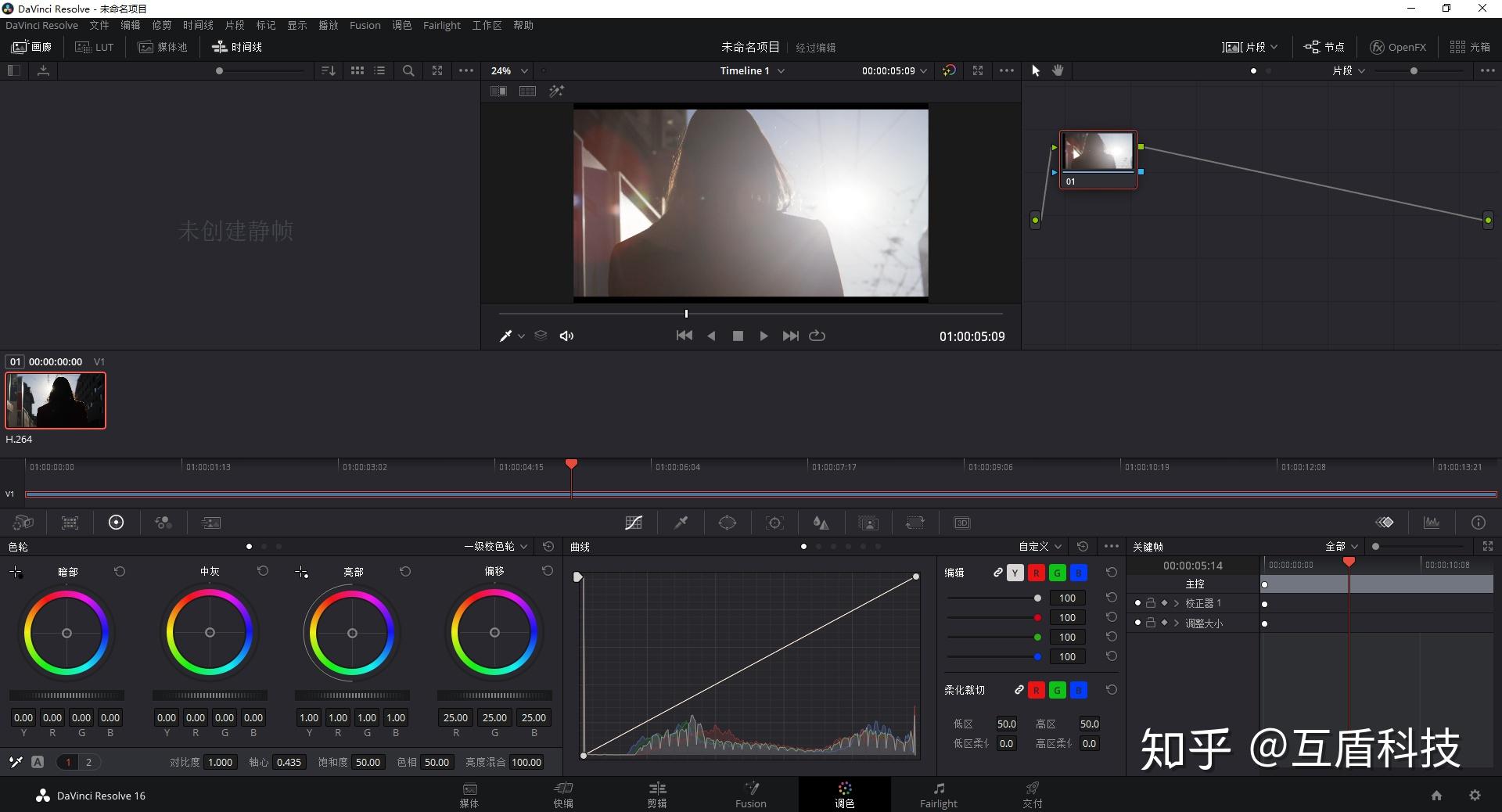
Task: Show the keyframe panel information button
Action: [x=1478, y=523]
